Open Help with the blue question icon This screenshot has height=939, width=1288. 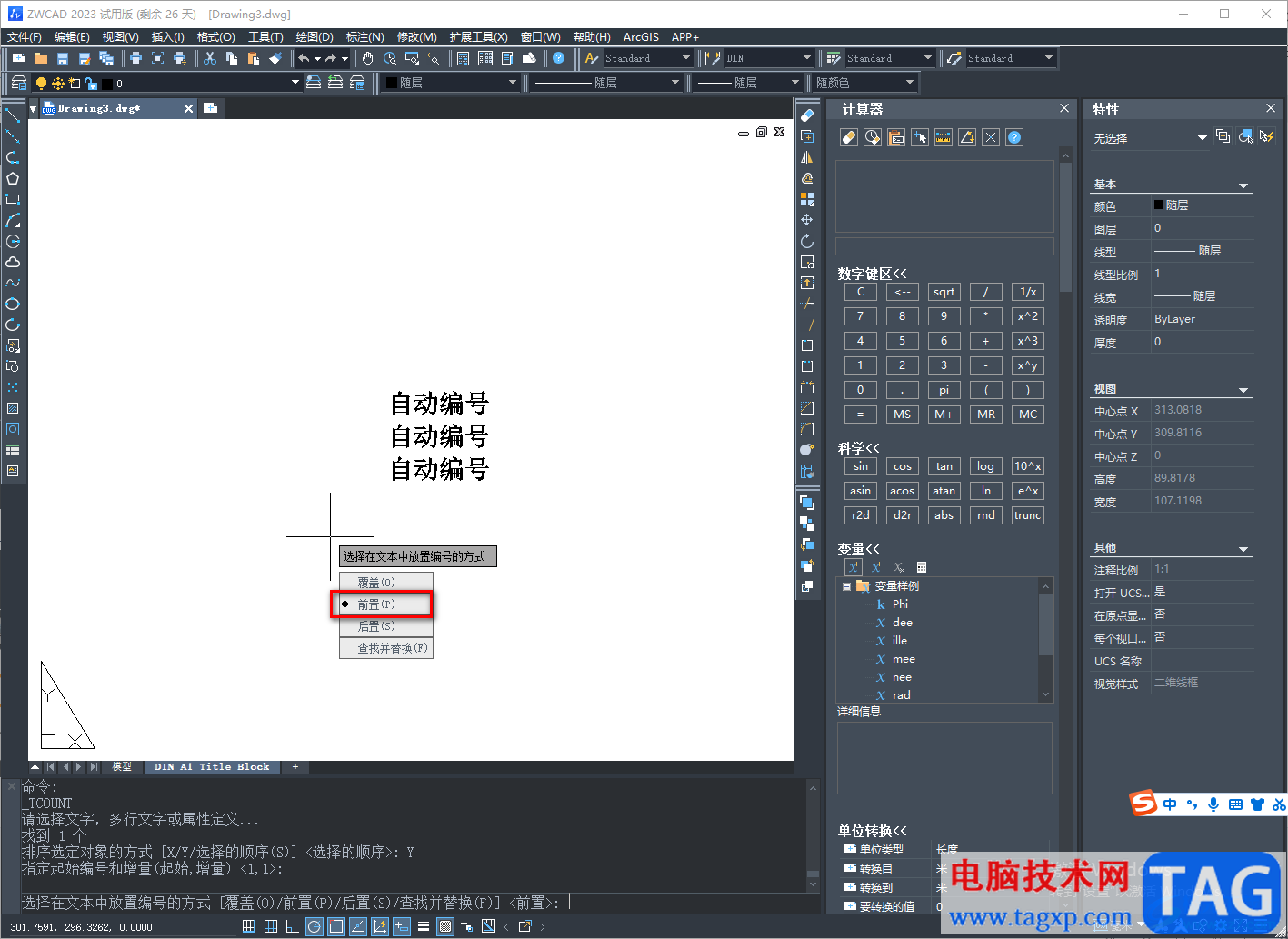pos(559,58)
